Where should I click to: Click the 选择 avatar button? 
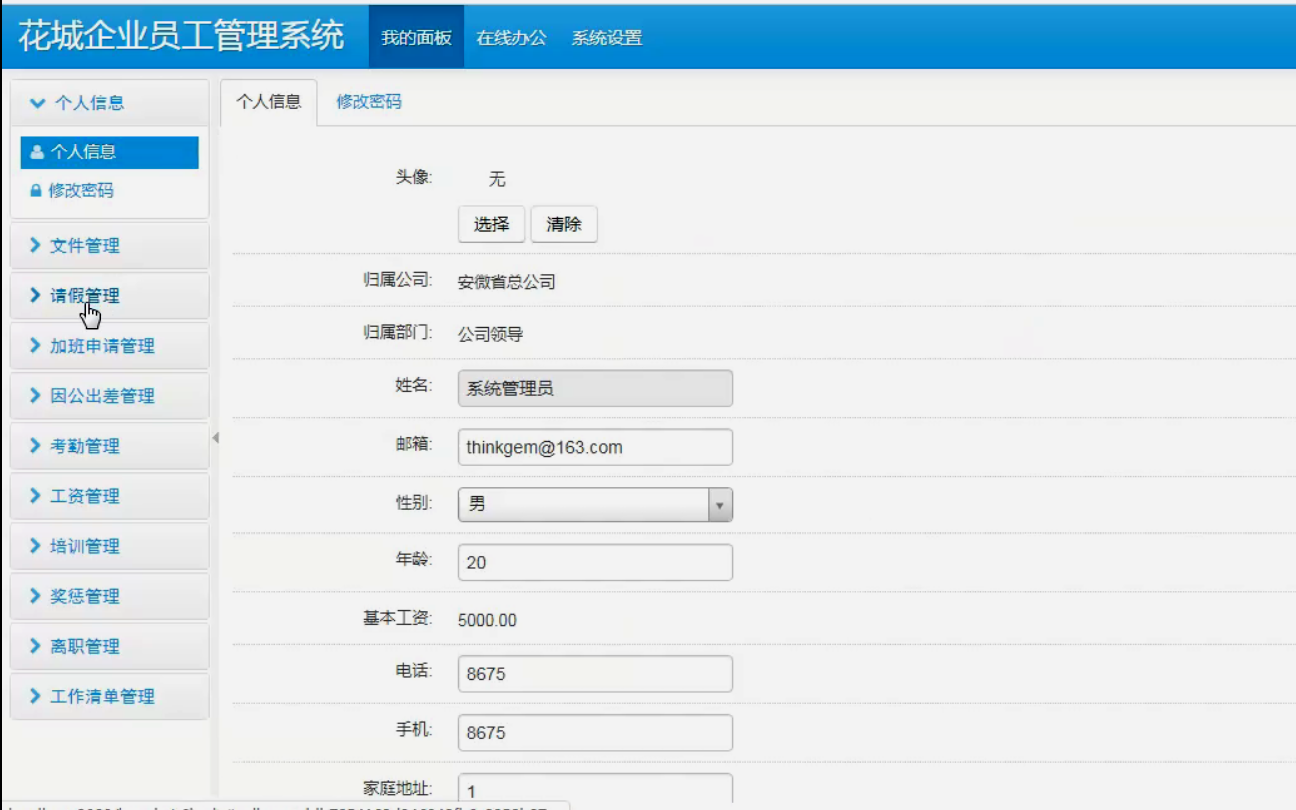492,224
